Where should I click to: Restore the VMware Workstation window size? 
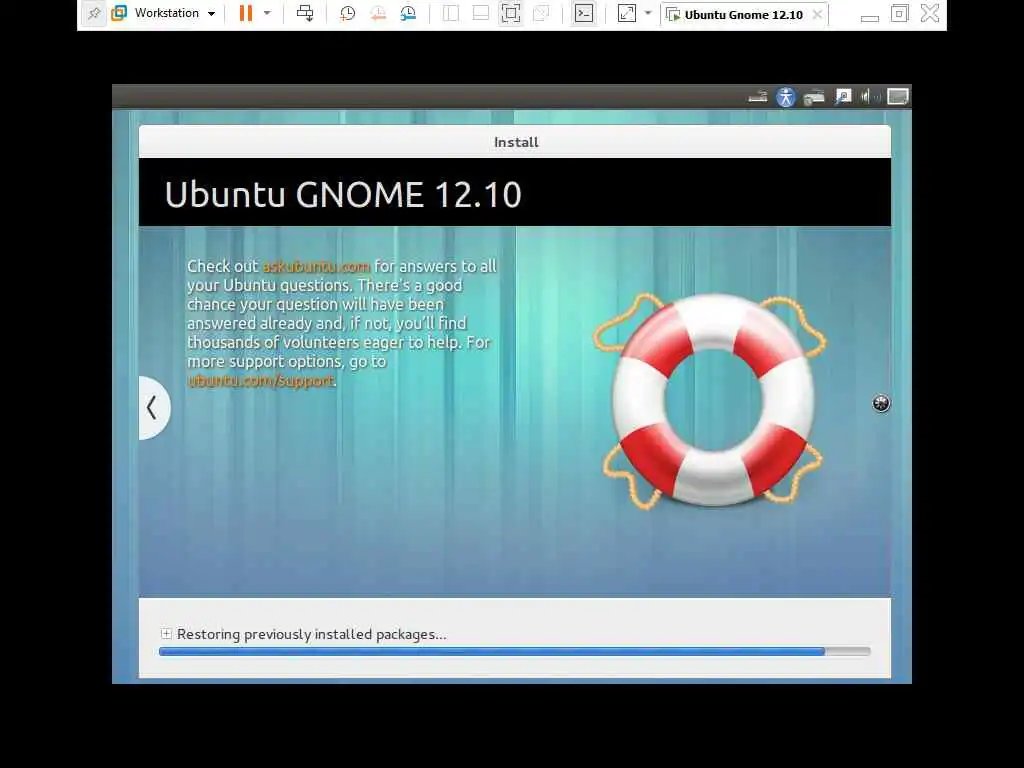click(899, 13)
